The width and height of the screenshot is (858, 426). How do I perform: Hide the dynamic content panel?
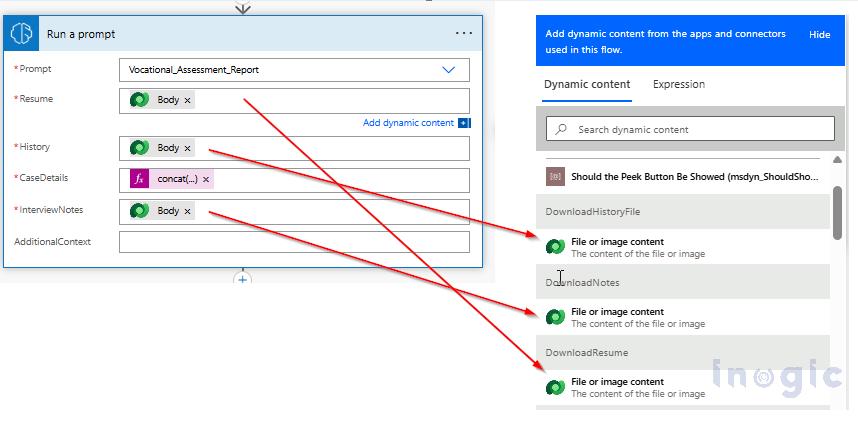819,35
